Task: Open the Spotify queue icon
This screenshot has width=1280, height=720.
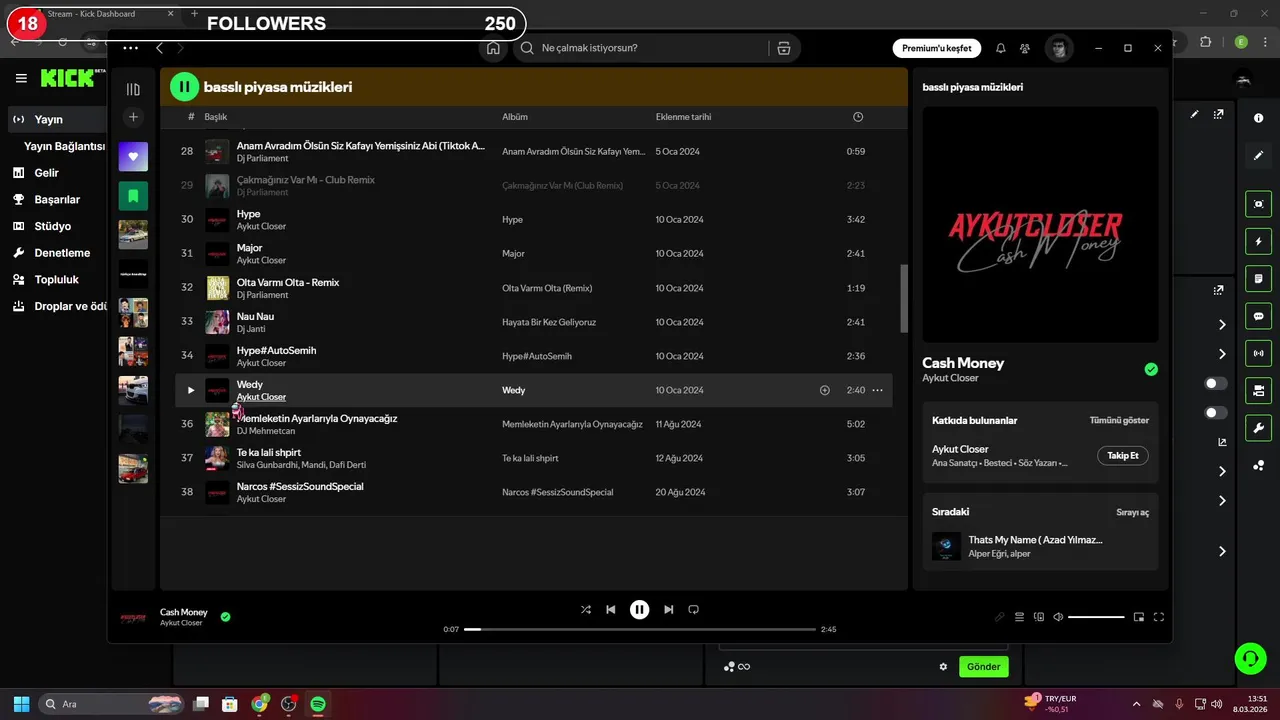Action: pos(1019,617)
